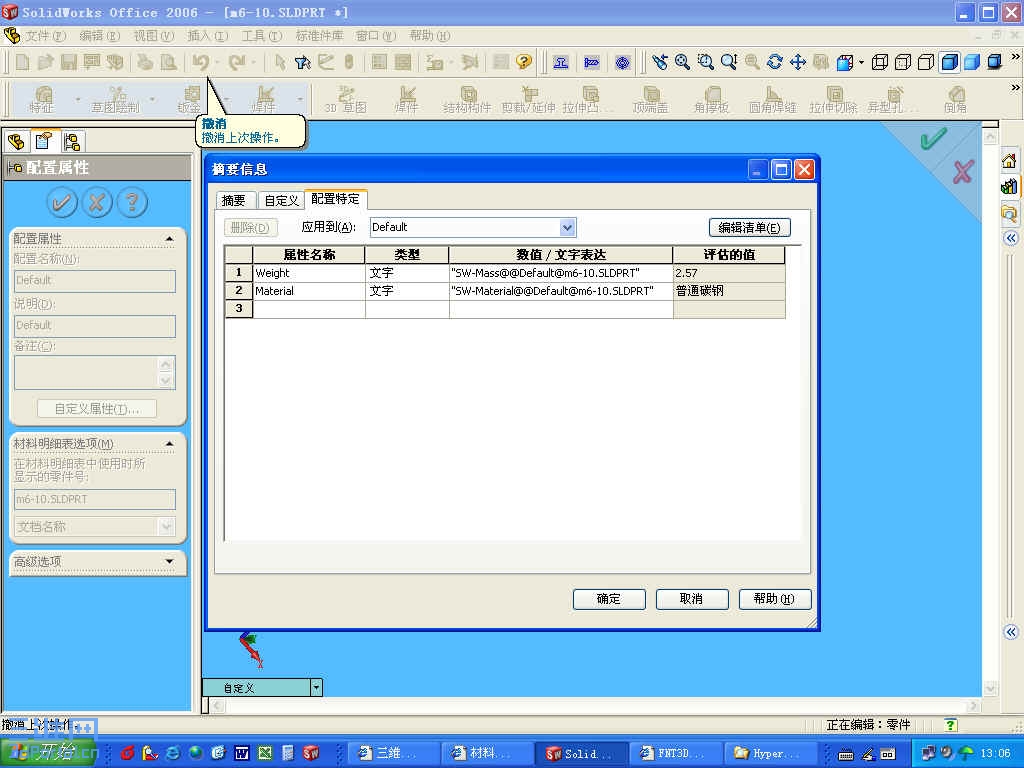Click the Save icon in toolbar

[69, 62]
